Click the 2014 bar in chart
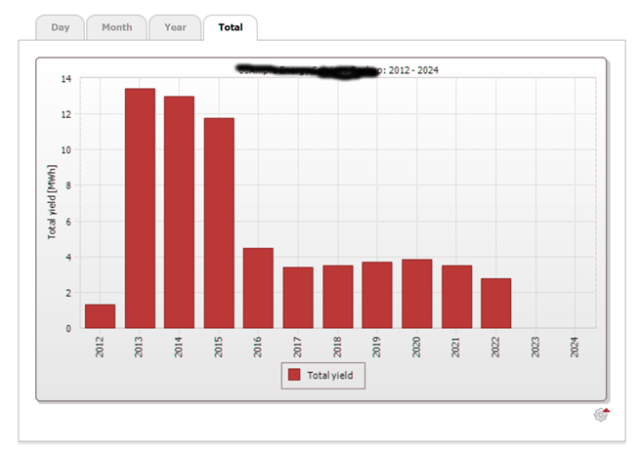The image size is (640, 451). point(179,212)
